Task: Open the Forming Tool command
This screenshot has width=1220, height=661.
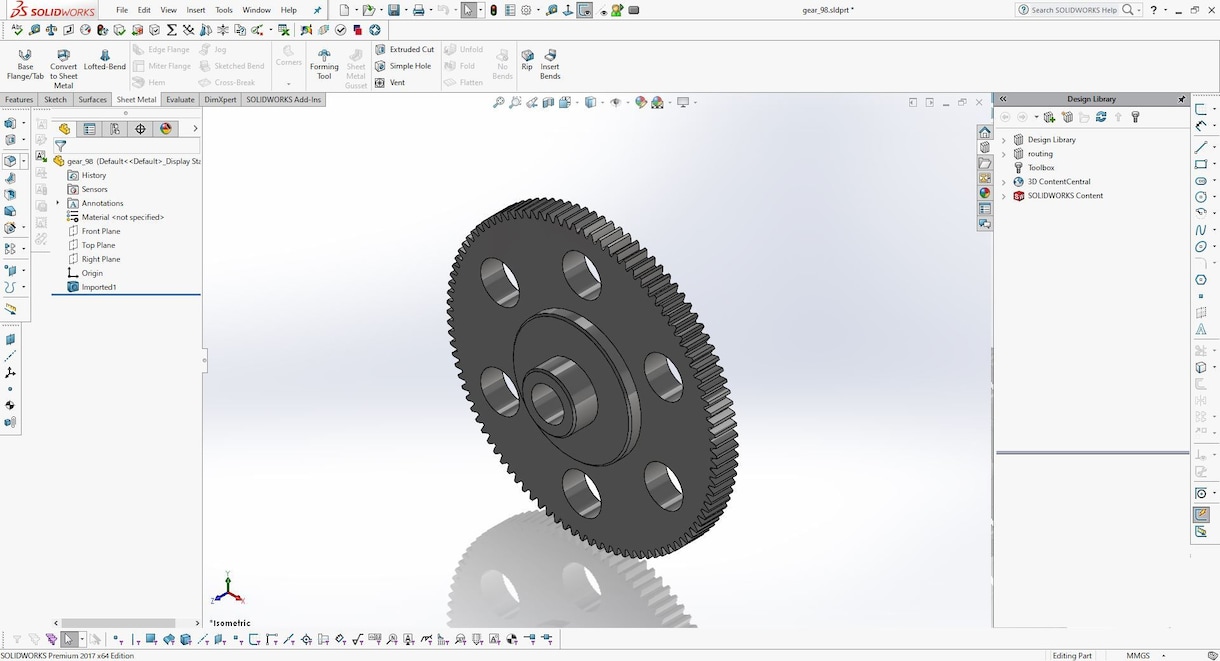Action: (x=324, y=64)
